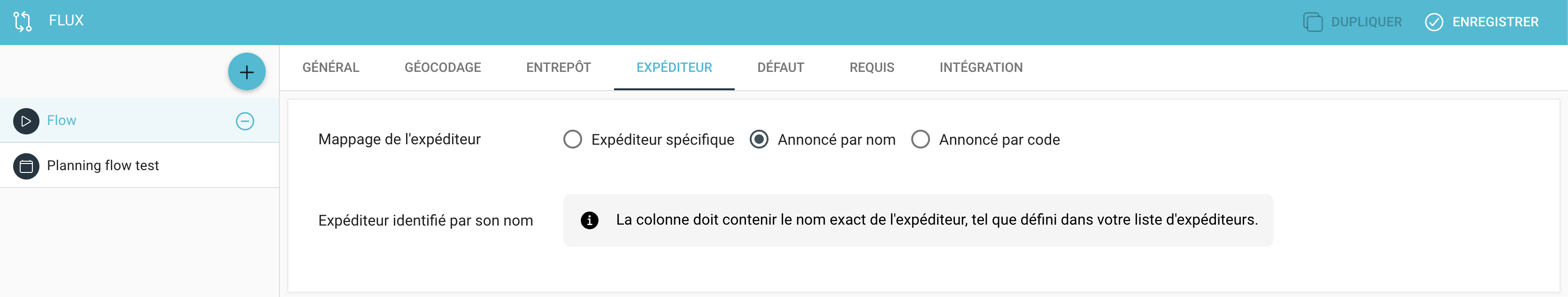Click the play icon beside Flow
1568x297 pixels.
pos(26,121)
